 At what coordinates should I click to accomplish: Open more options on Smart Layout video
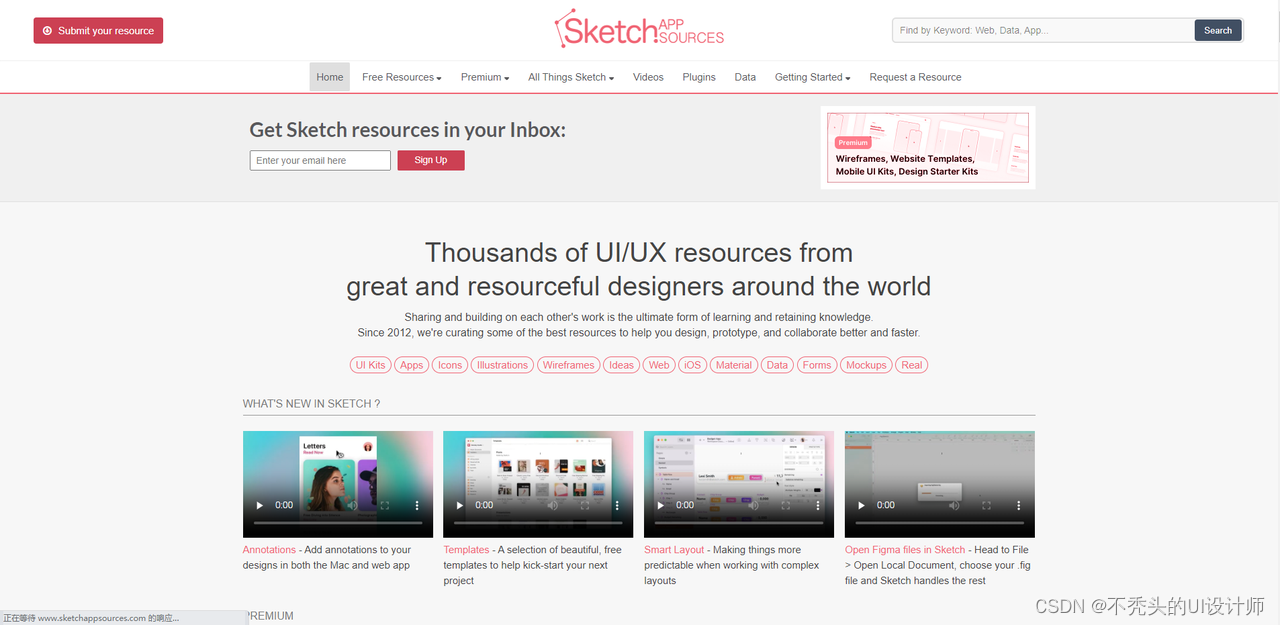818,505
